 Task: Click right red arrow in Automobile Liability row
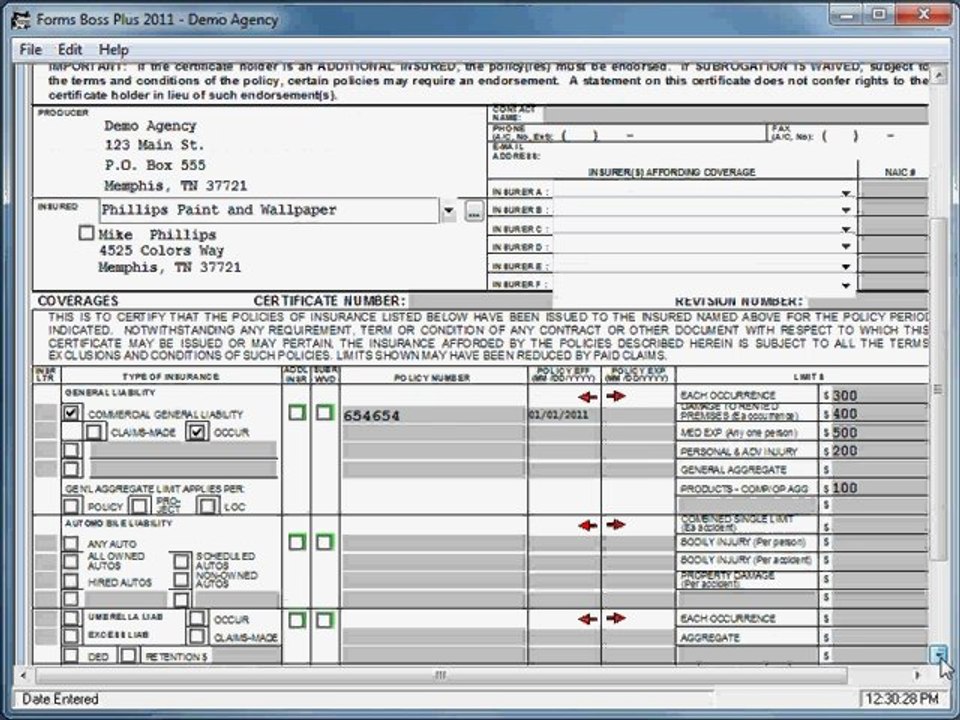click(x=616, y=524)
